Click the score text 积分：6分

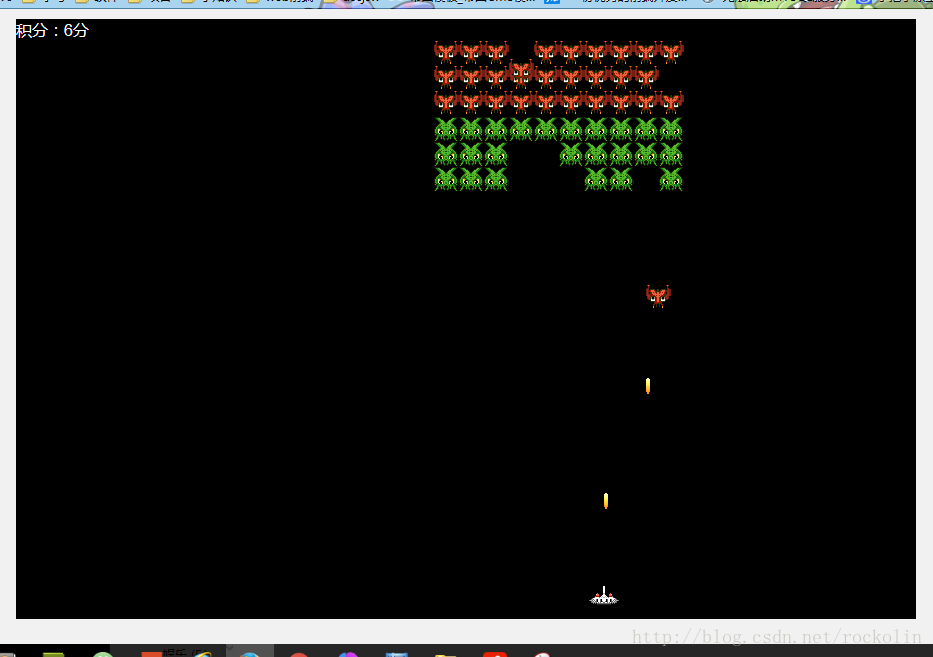[52, 30]
